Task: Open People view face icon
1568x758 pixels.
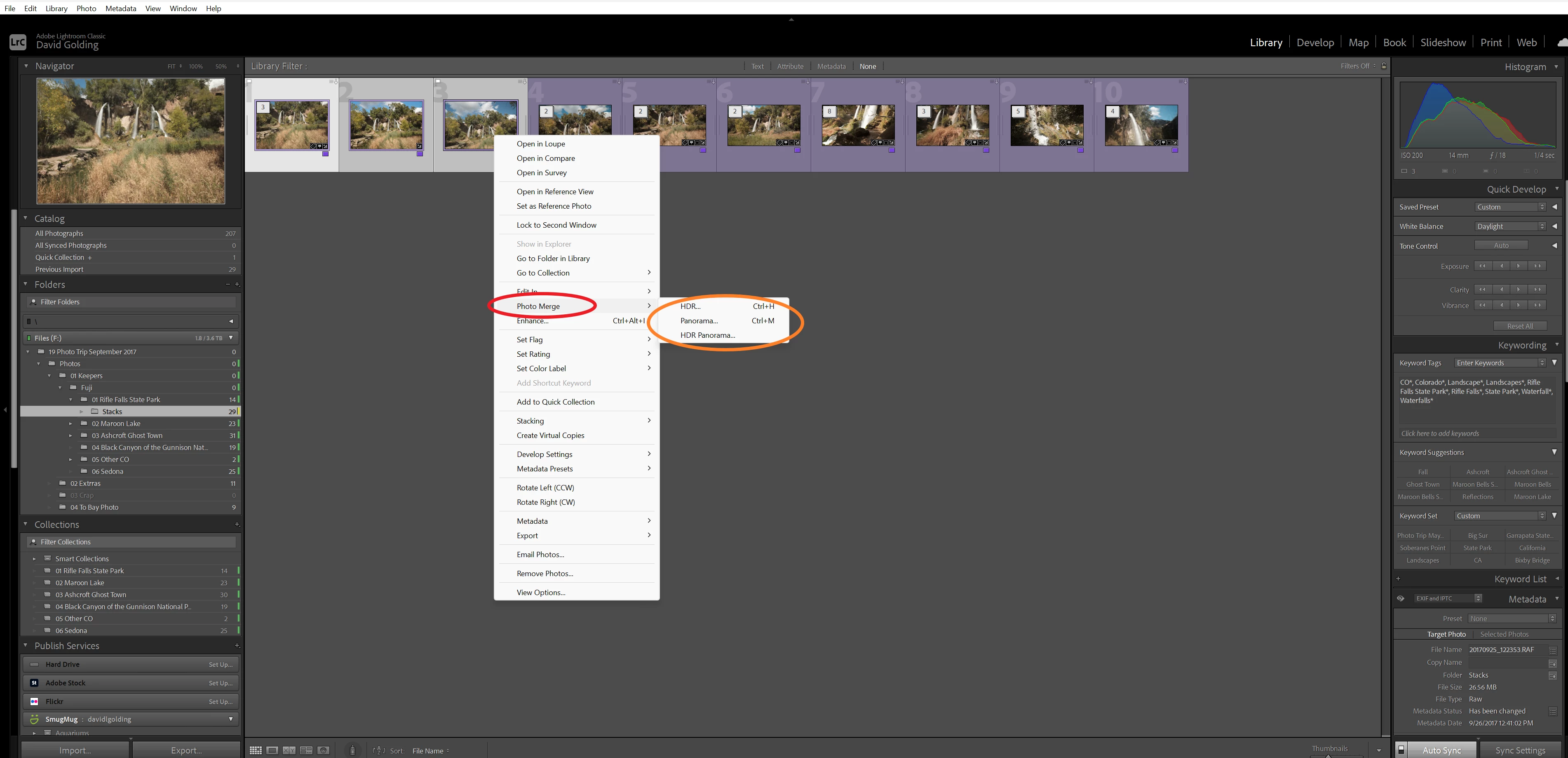Action: (x=323, y=750)
